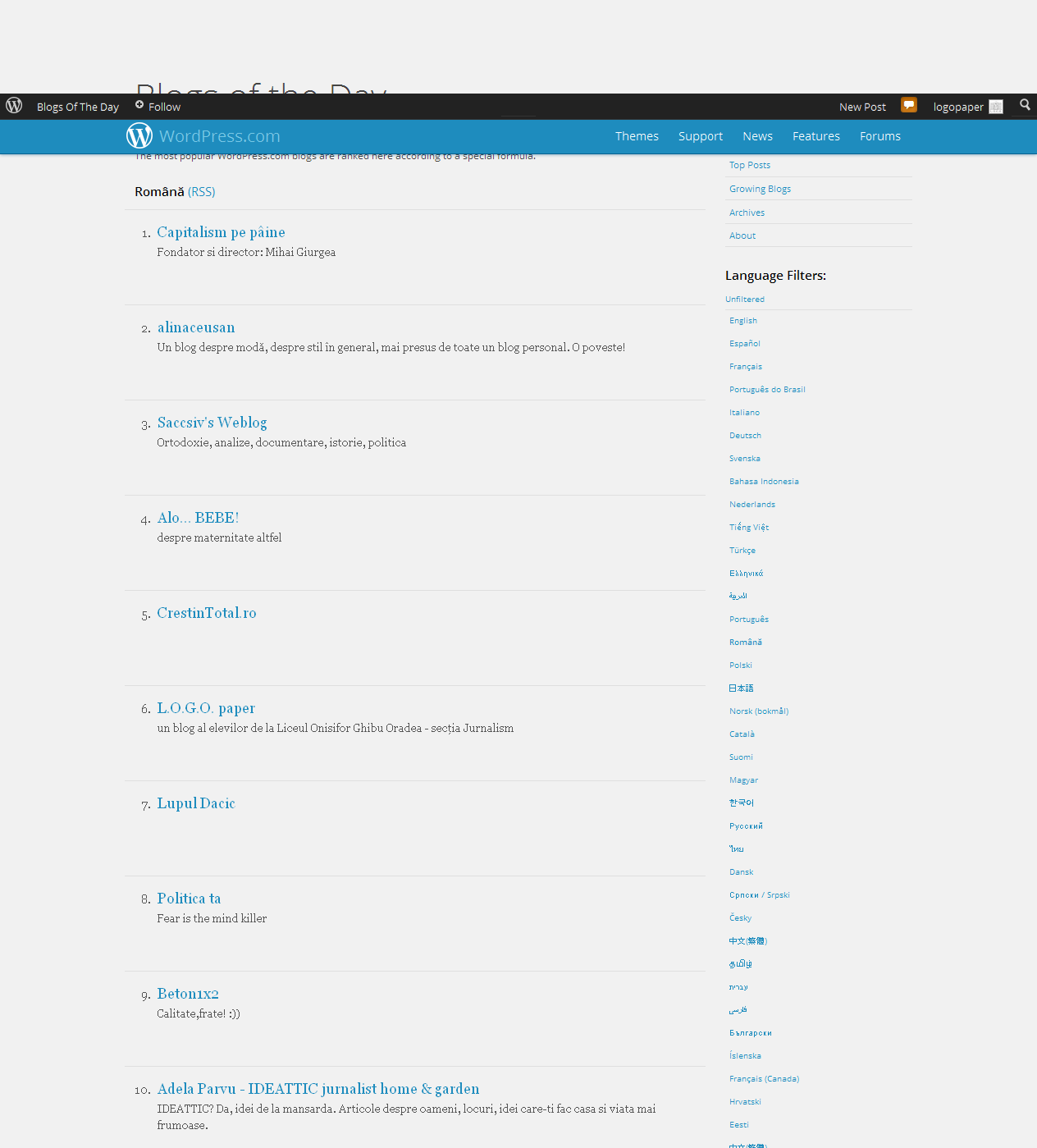Open the Support navigation item

[x=700, y=136]
